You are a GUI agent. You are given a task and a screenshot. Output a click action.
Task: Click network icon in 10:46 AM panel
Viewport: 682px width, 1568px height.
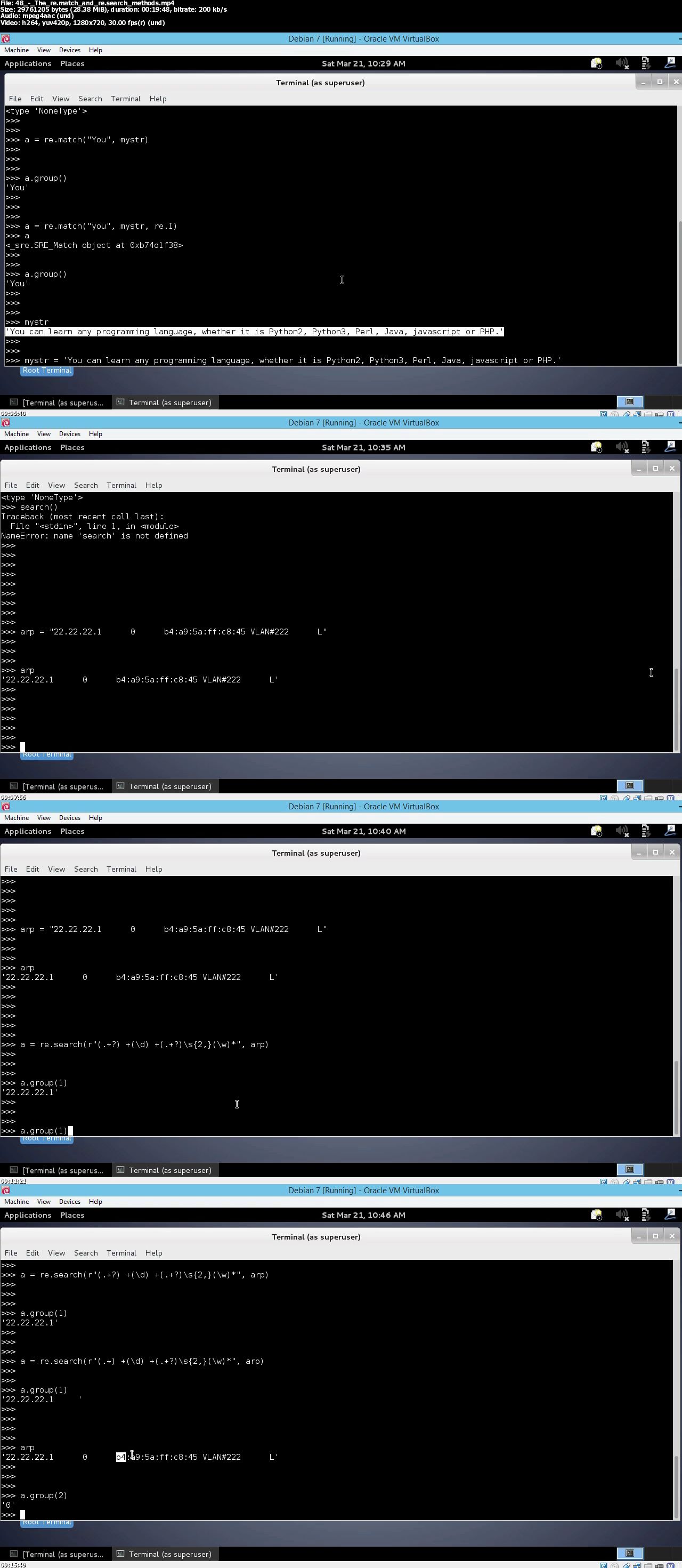(645, 1215)
